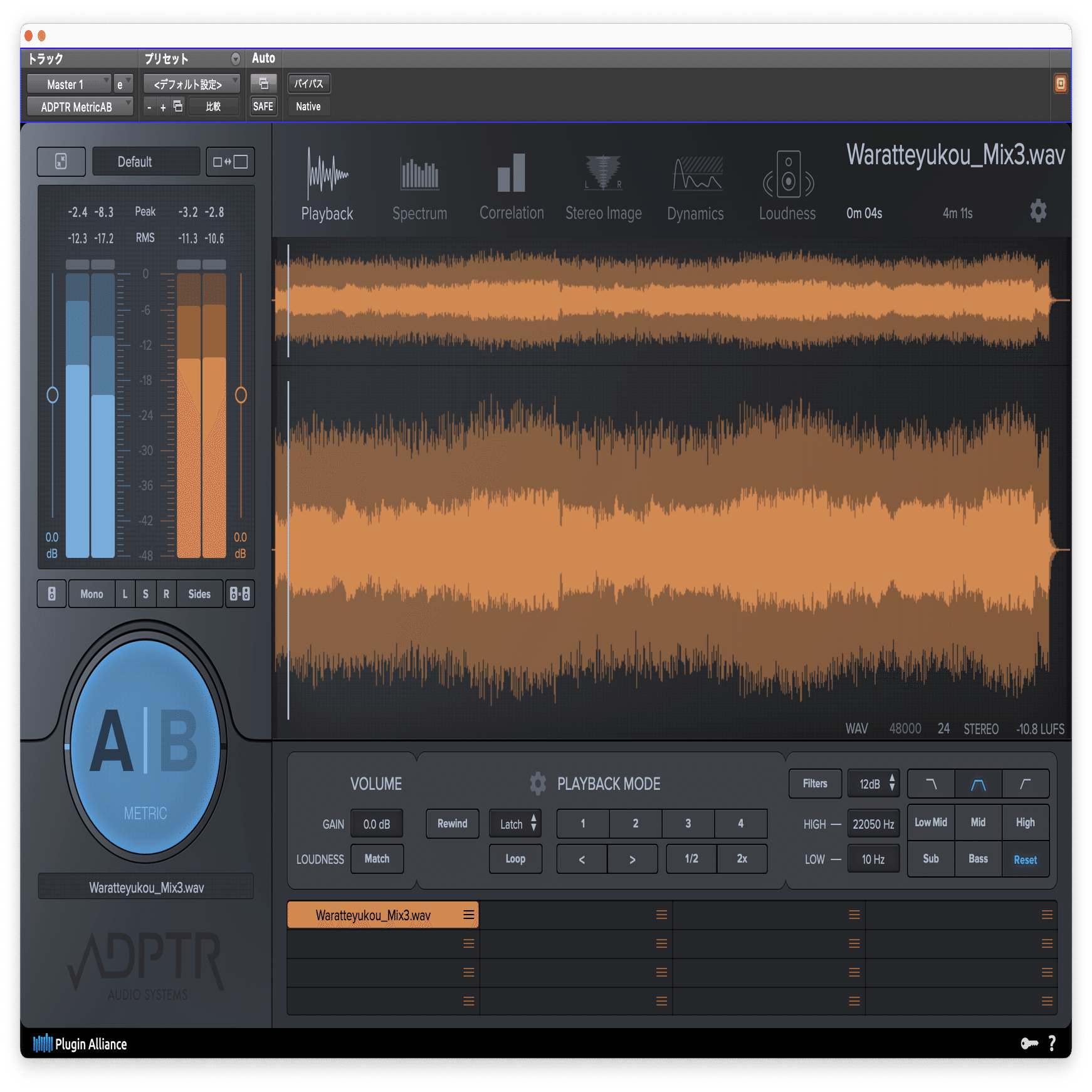Enable Sides monitoring
1092x1092 pixels.
pyautogui.click(x=199, y=594)
